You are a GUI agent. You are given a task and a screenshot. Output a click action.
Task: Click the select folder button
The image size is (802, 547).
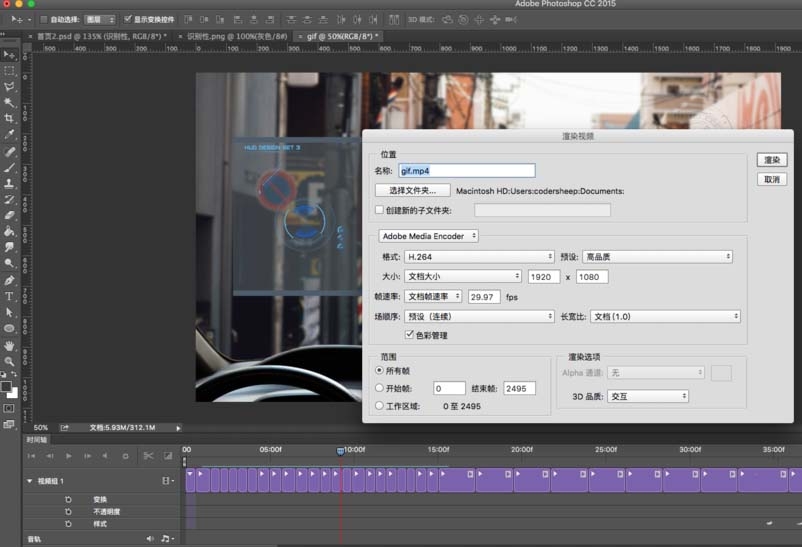coord(412,190)
